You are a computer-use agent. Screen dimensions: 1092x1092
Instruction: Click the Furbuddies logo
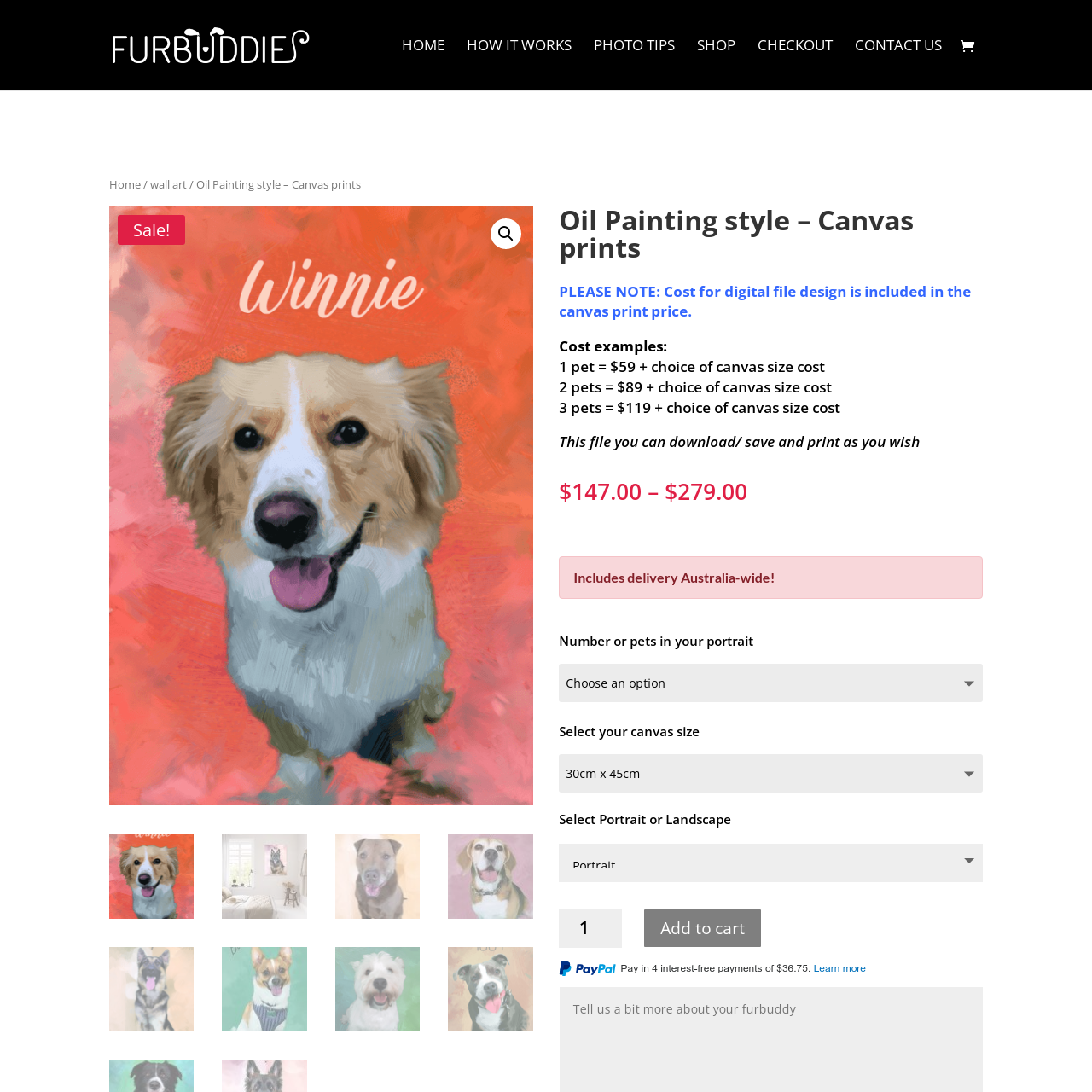[211, 45]
